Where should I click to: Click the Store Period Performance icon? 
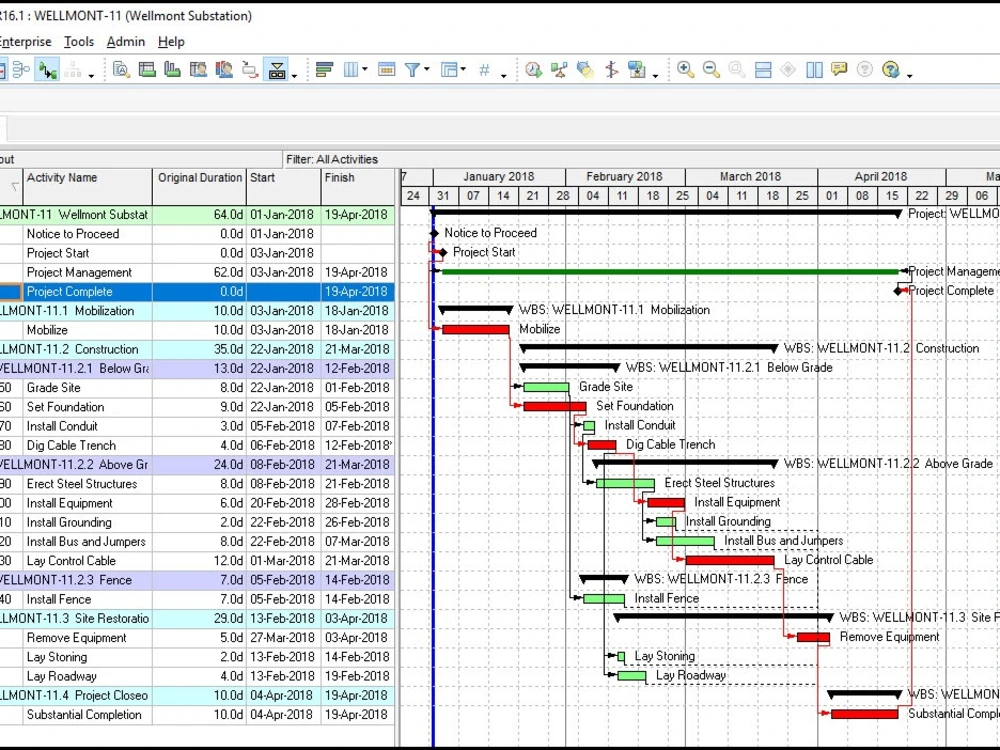(636, 70)
